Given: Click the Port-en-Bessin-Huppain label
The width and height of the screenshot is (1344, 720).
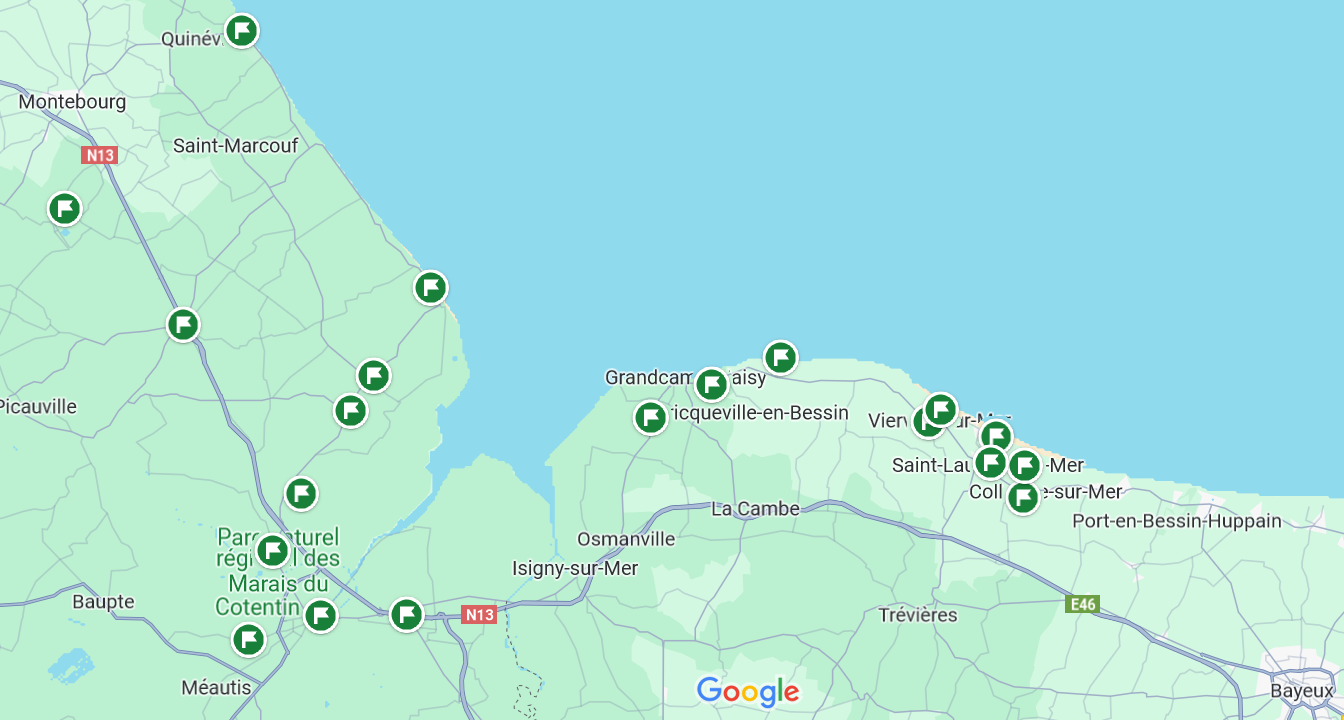Looking at the screenshot, I should click(x=1177, y=521).
